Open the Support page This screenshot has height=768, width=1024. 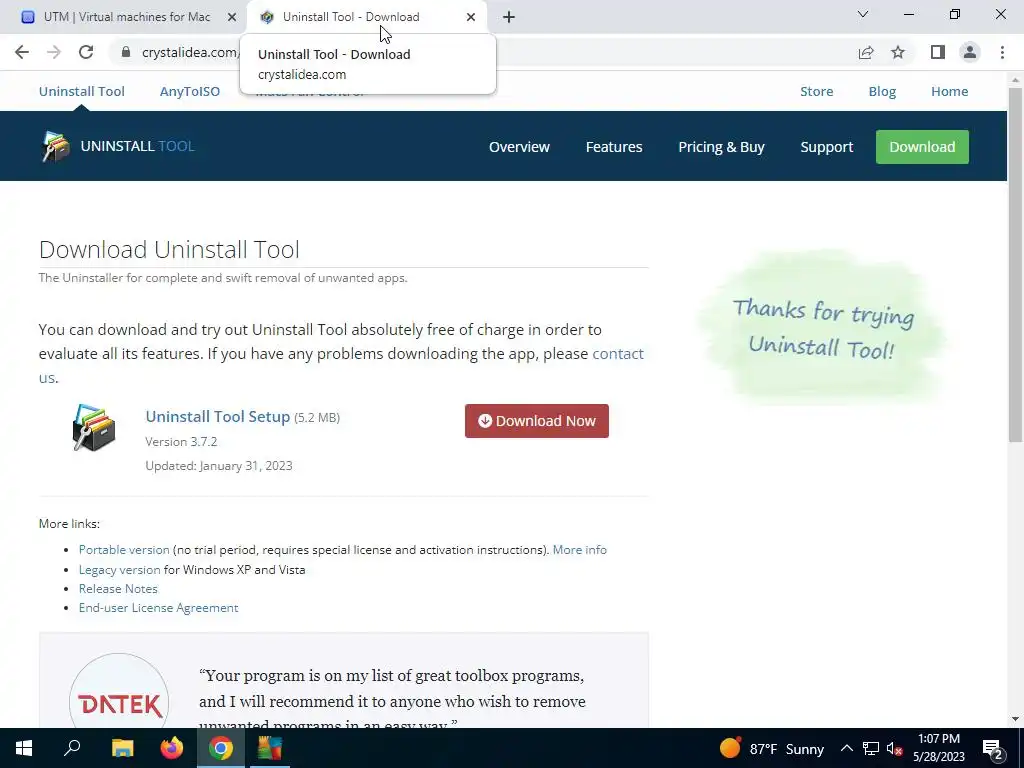(827, 147)
